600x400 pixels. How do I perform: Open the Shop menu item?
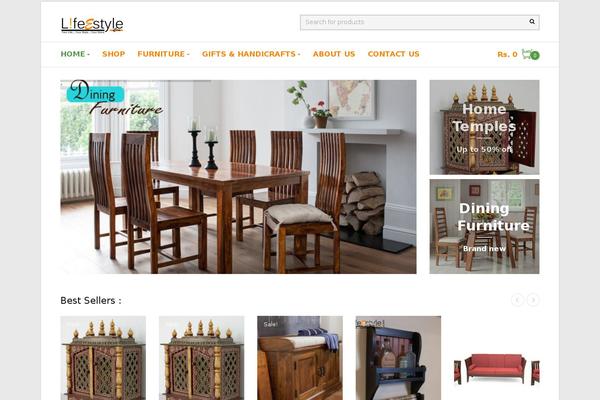(x=114, y=54)
